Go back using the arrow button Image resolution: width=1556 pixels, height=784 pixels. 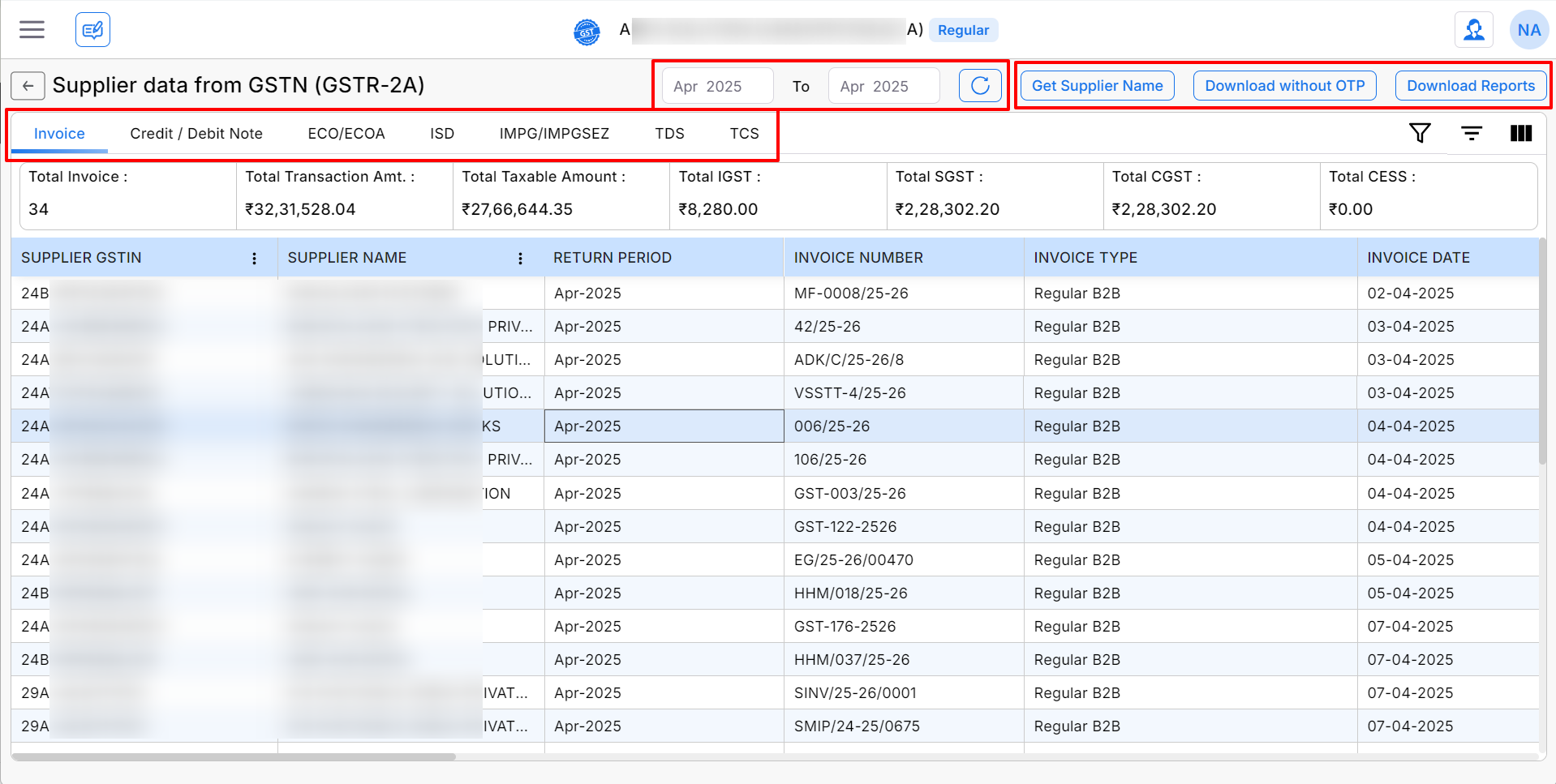pos(28,86)
